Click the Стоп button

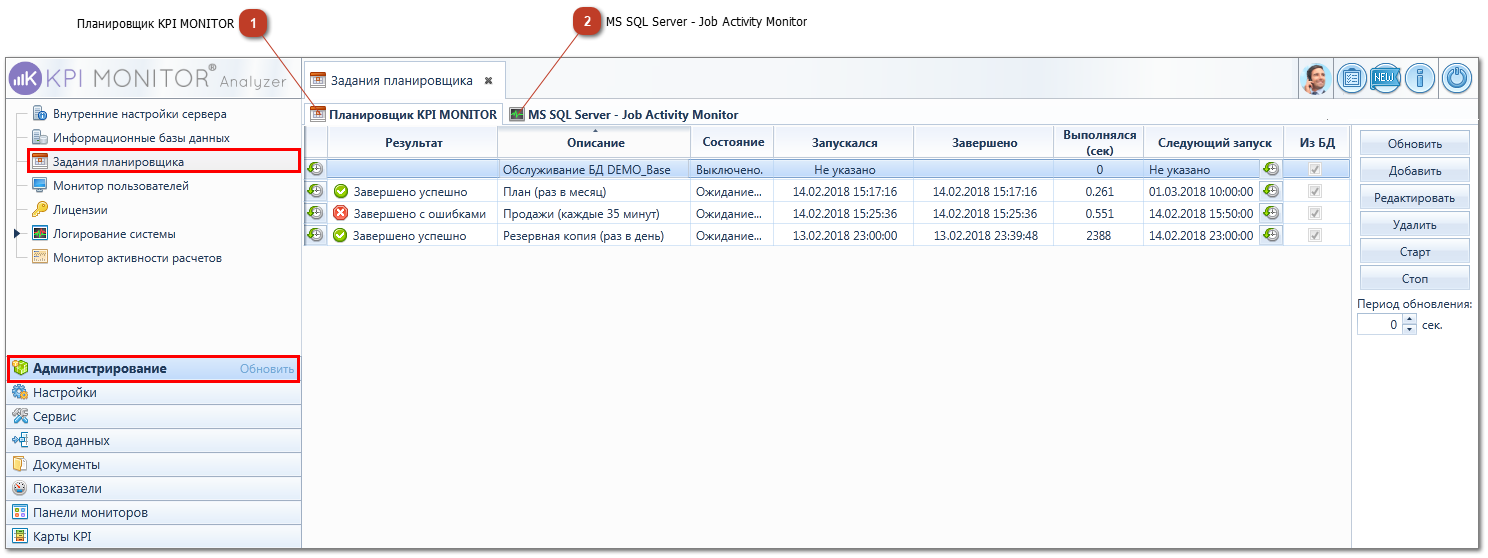1414,279
